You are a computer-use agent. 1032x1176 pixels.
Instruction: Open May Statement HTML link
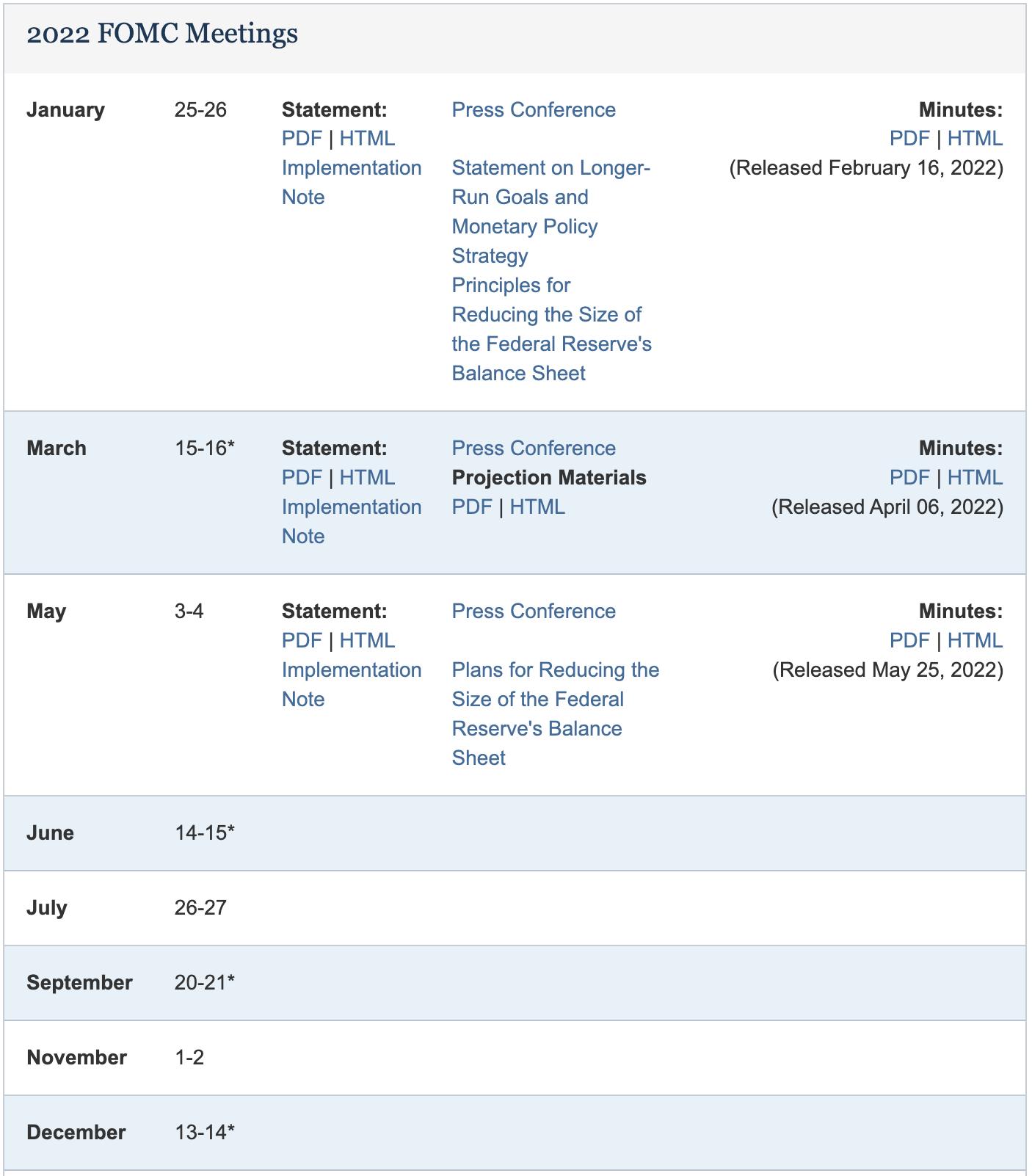(367, 641)
